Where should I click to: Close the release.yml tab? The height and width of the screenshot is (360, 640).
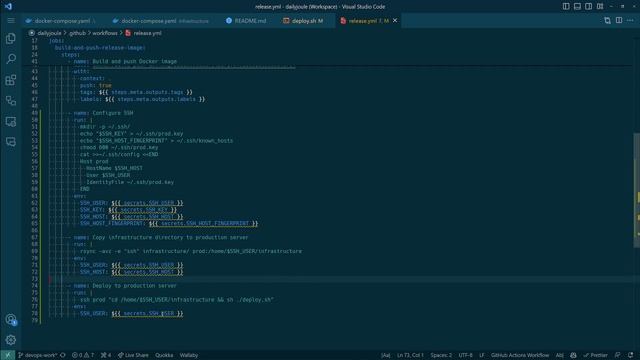coord(395,20)
